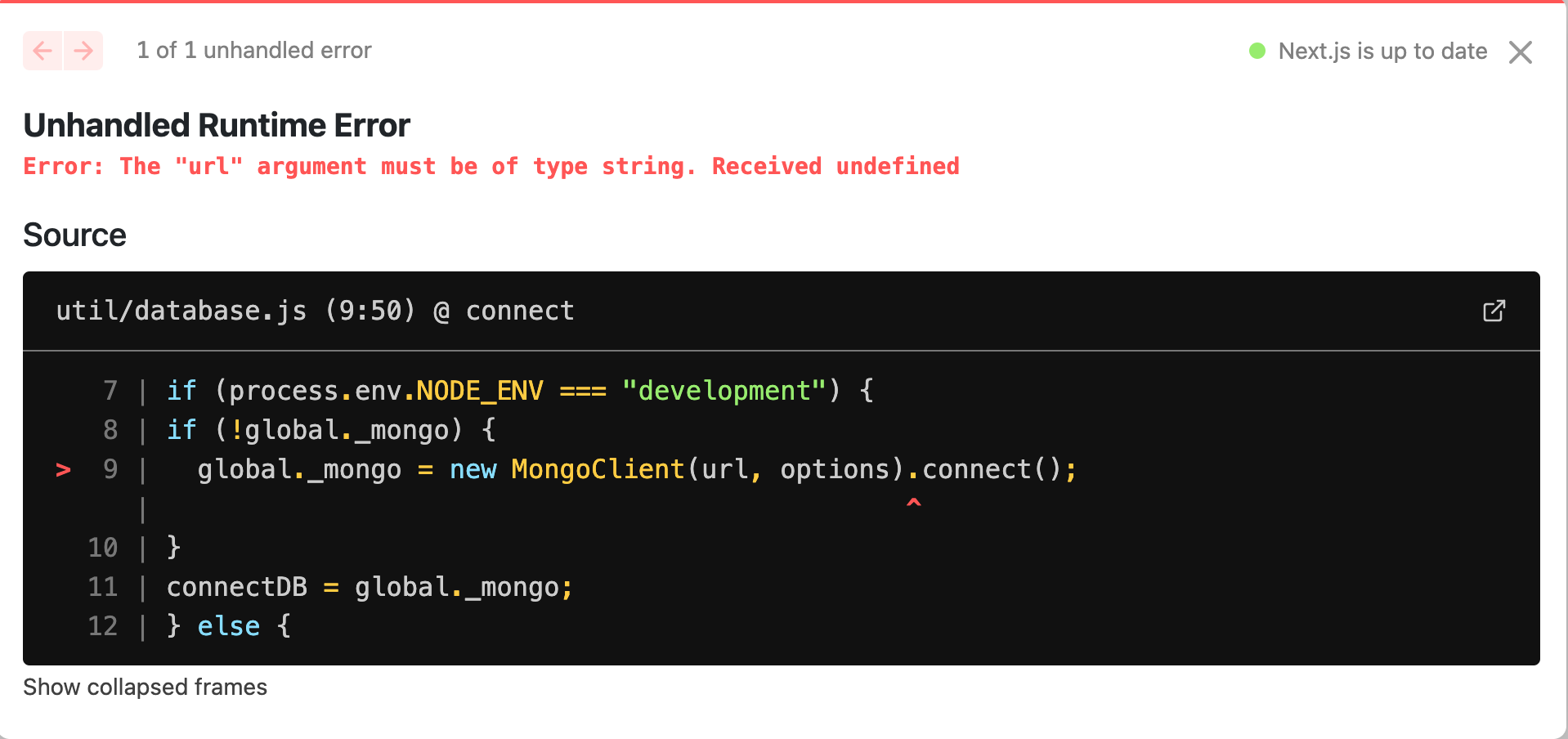This screenshot has height=739, width=1568.
Task: Click '1 of 1 unhandled error' counter
Action: point(254,51)
